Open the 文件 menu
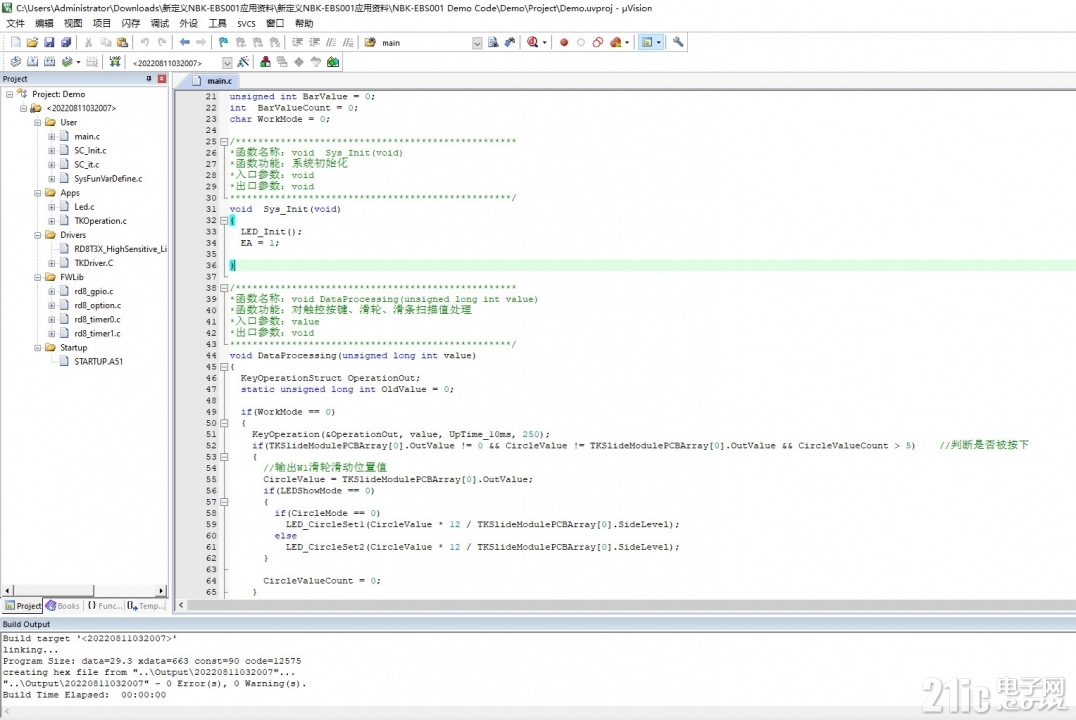This screenshot has width=1076, height=720. tap(15, 23)
